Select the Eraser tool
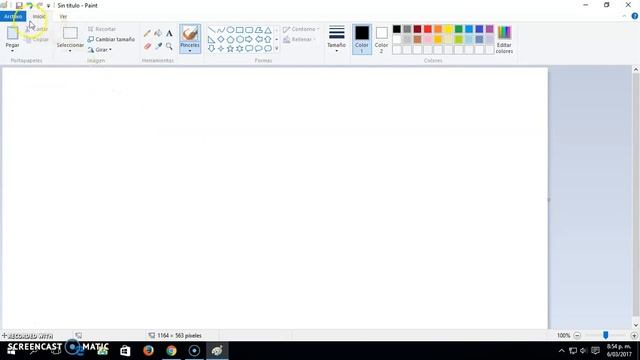This screenshot has width=640, height=360. point(147,46)
